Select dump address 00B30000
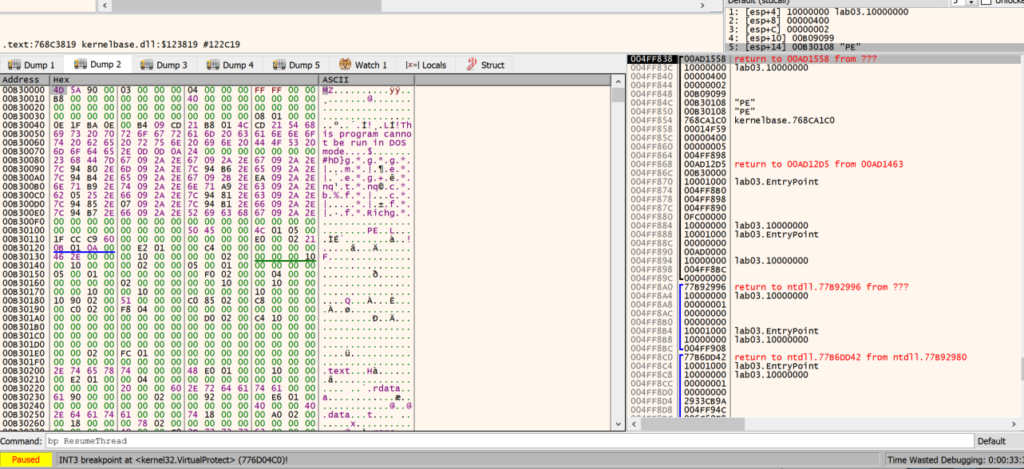The image size is (1024, 469). tap(24, 89)
